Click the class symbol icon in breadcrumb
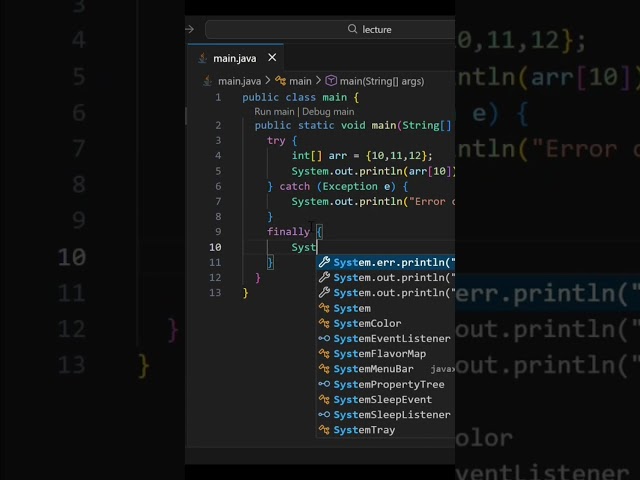The height and width of the screenshot is (480, 640). (280, 81)
